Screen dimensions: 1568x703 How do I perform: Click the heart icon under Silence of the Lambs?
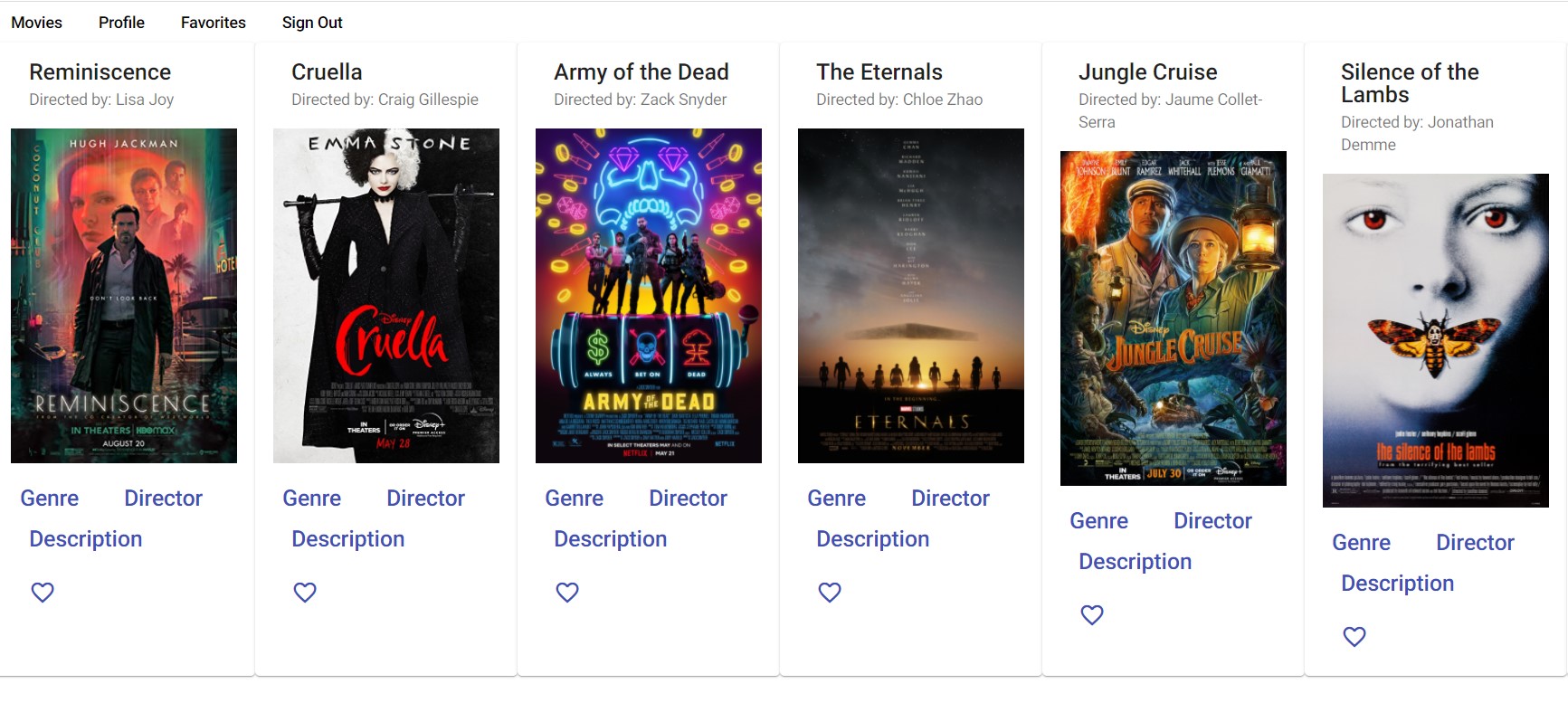click(1354, 636)
